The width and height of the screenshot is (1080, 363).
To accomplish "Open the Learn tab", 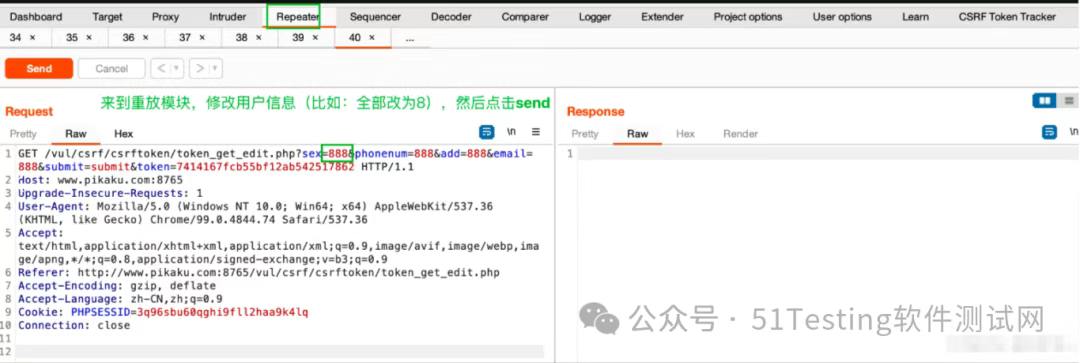I will pos(915,17).
